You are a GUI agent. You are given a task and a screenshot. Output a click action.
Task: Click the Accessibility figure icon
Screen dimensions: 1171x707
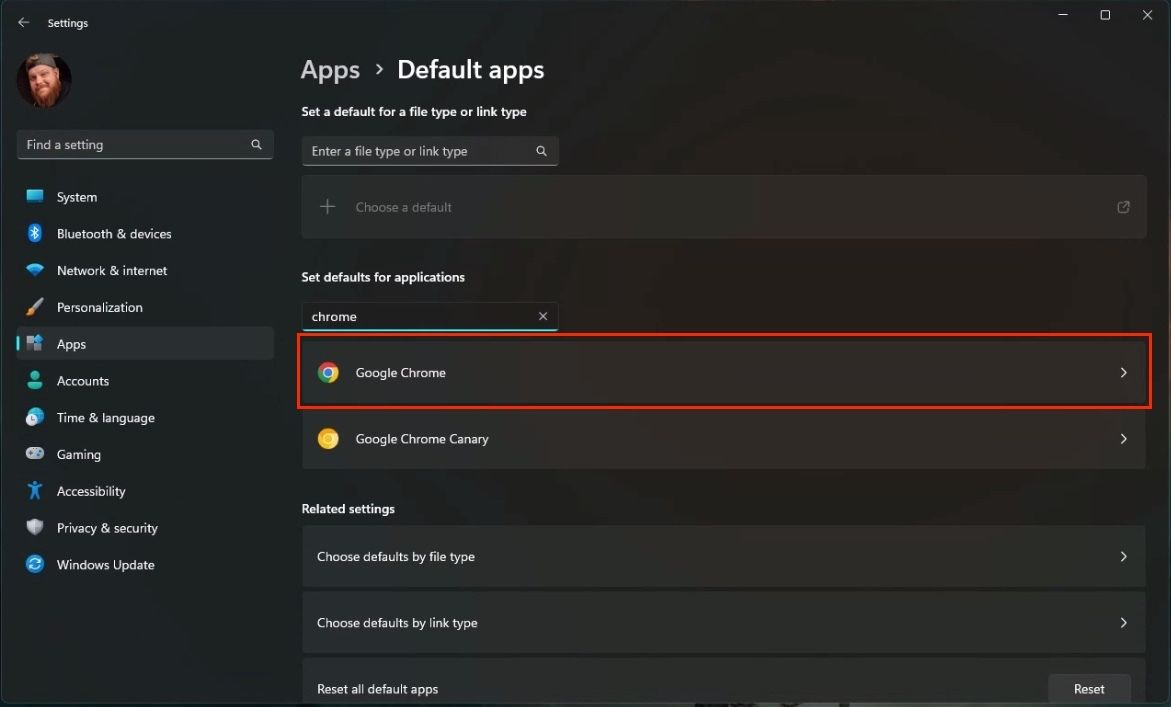coord(34,490)
